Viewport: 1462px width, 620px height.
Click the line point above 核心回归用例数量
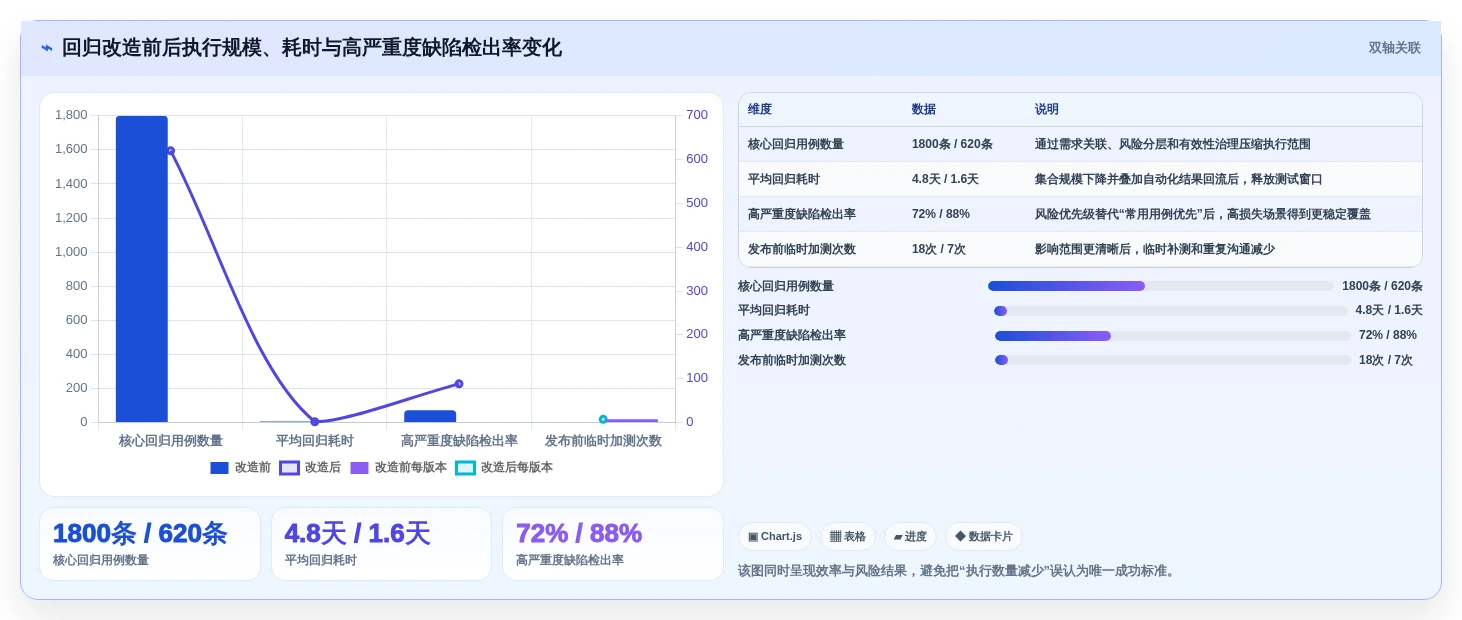point(170,151)
